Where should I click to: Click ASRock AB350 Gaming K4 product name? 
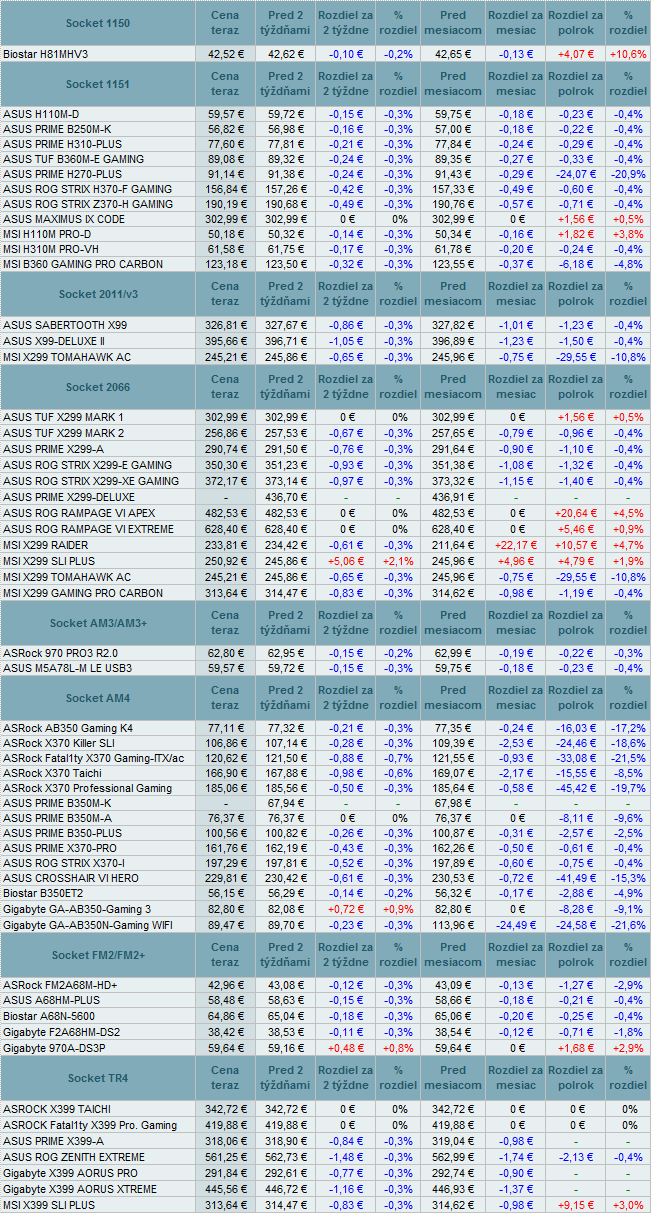pyautogui.click(x=68, y=728)
